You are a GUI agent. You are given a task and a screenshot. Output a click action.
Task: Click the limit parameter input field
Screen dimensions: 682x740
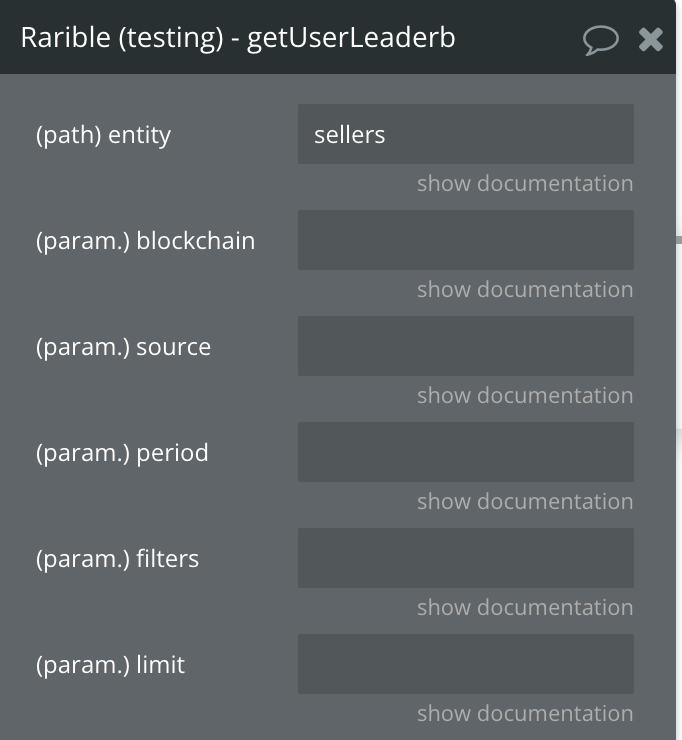tap(465, 664)
